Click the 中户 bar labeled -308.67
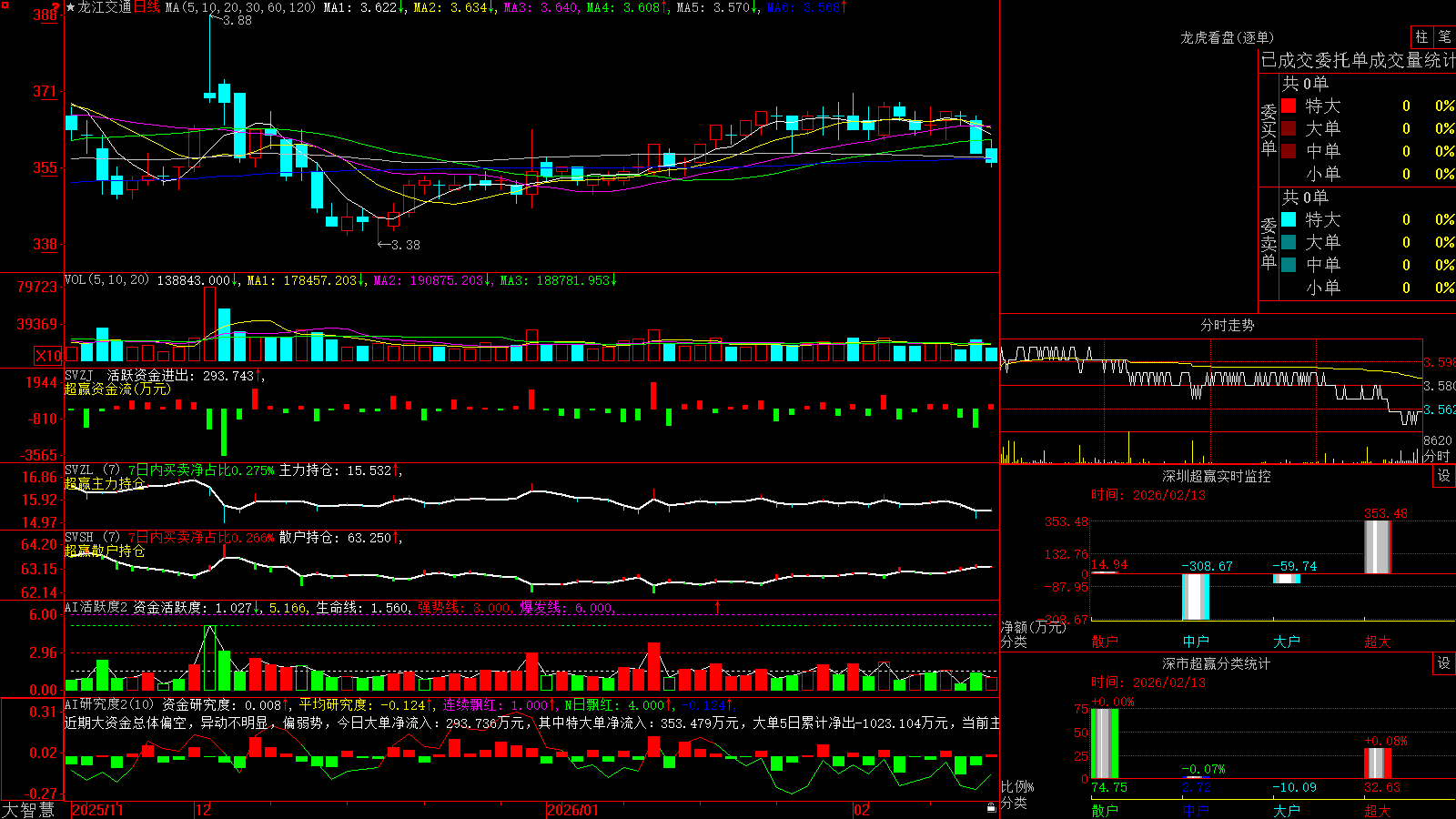1456x819 pixels. (x=1196, y=597)
